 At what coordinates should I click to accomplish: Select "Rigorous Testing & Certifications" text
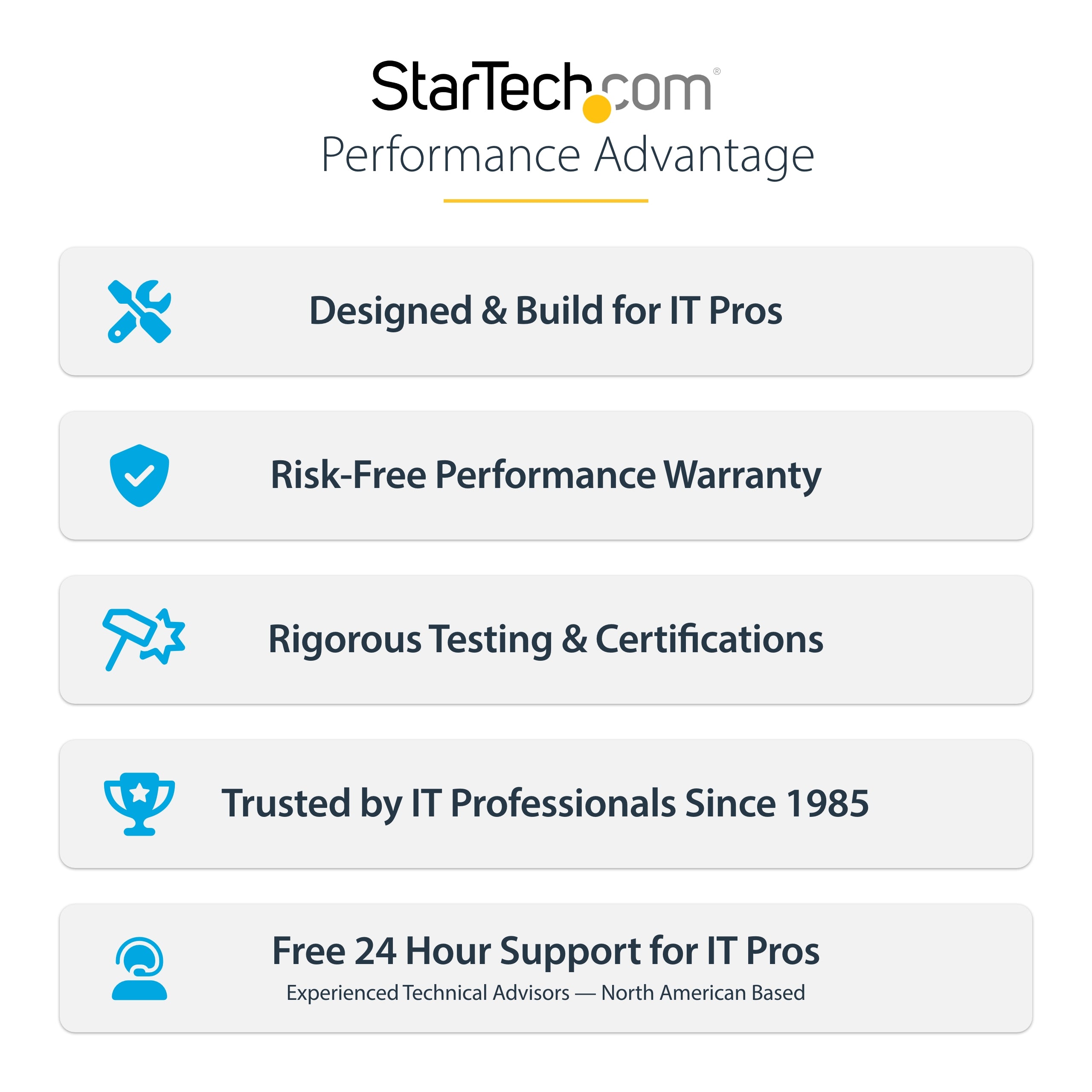pyautogui.click(x=546, y=639)
